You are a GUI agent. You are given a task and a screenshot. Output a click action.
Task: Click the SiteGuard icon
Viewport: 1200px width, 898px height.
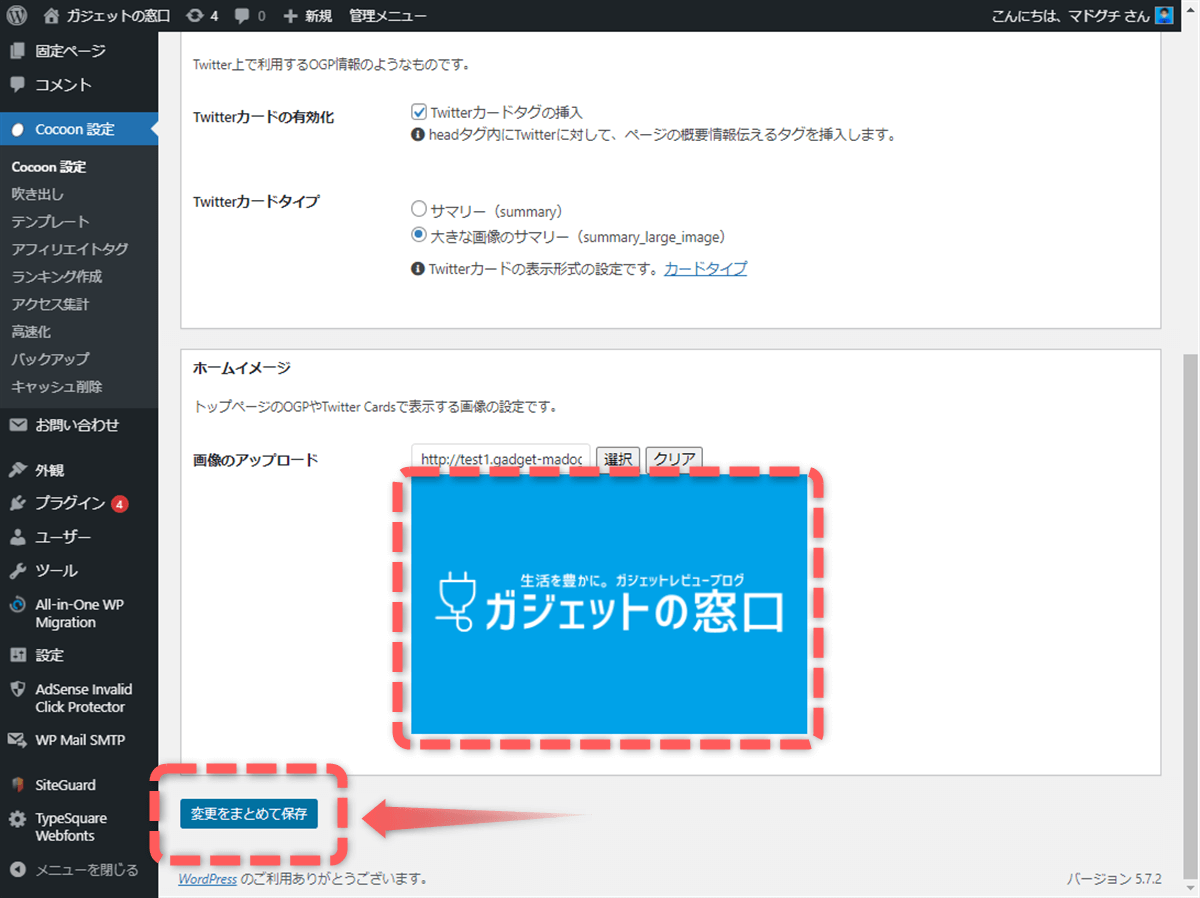(18, 785)
